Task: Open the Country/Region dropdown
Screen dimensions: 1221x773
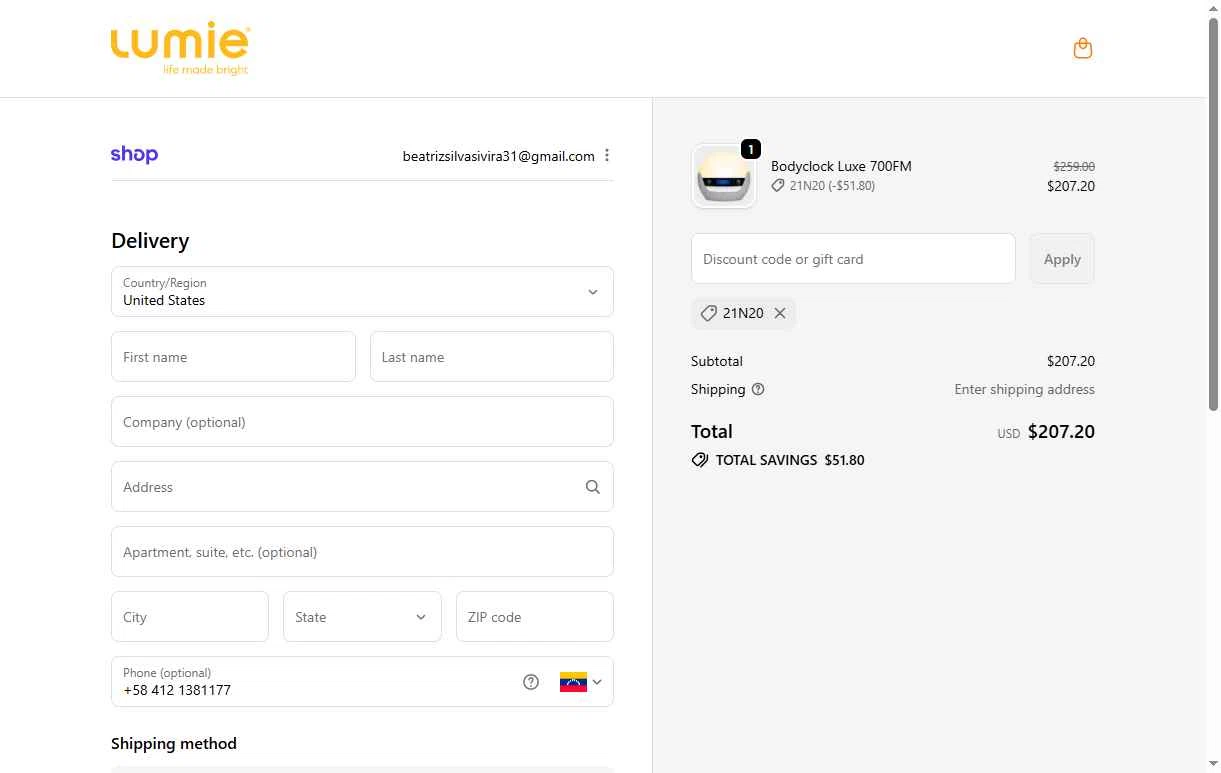Action: click(x=362, y=292)
